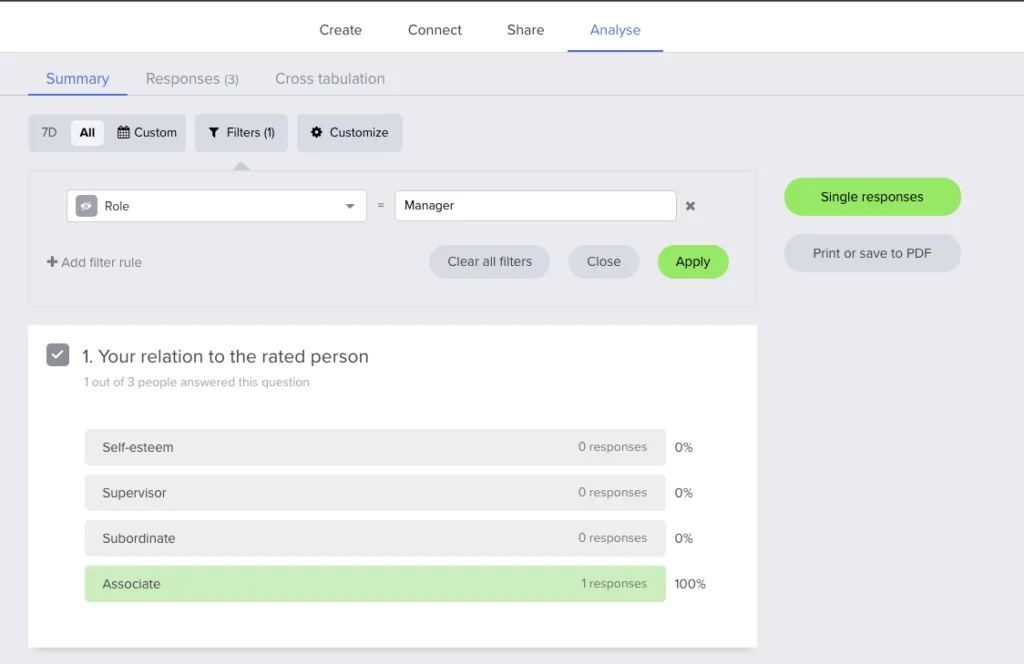Click the eye icon in Role field

pyautogui.click(x=86, y=206)
